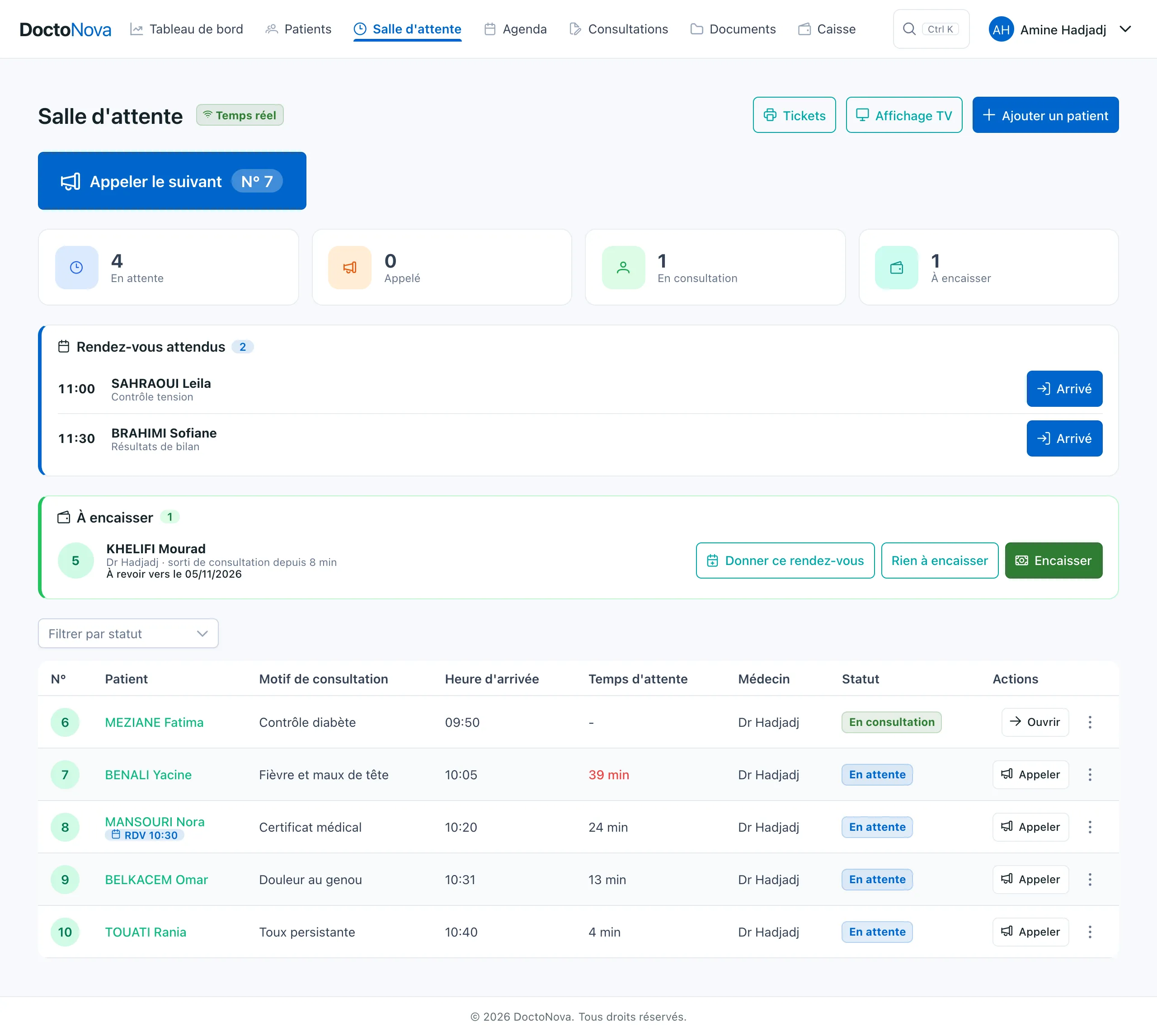This screenshot has height=1036, width=1157.
Task: Open the Consultations tab
Action: pos(619,29)
